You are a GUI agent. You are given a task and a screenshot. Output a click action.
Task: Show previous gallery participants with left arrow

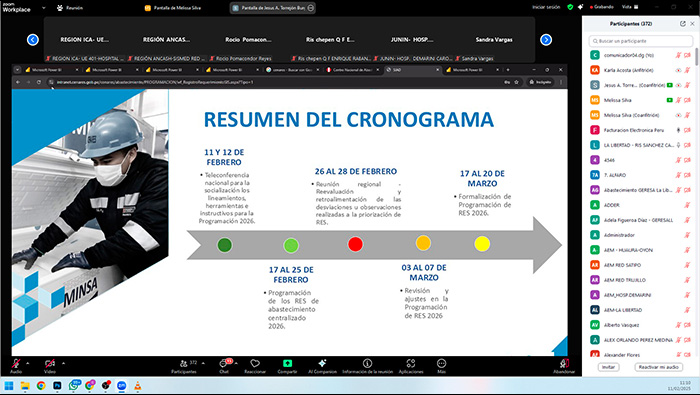pos(33,40)
